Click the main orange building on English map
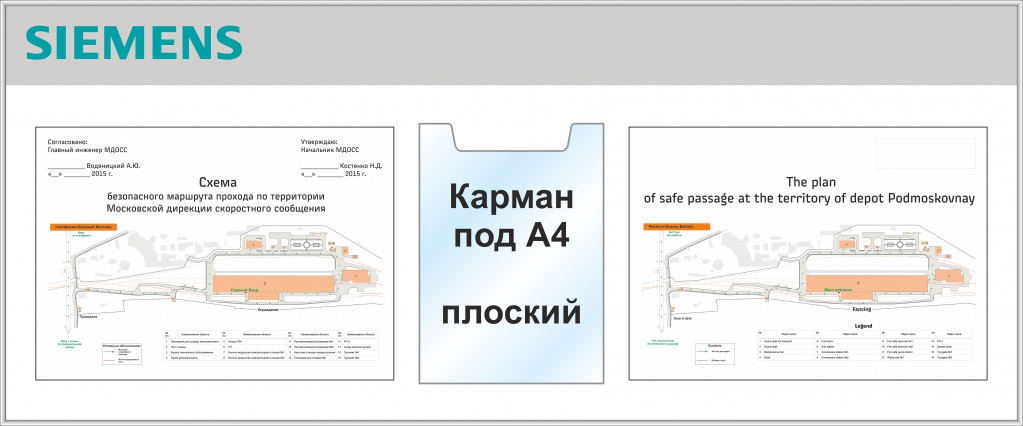Image resolution: width=1023 pixels, height=426 pixels. tap(866, 288)
